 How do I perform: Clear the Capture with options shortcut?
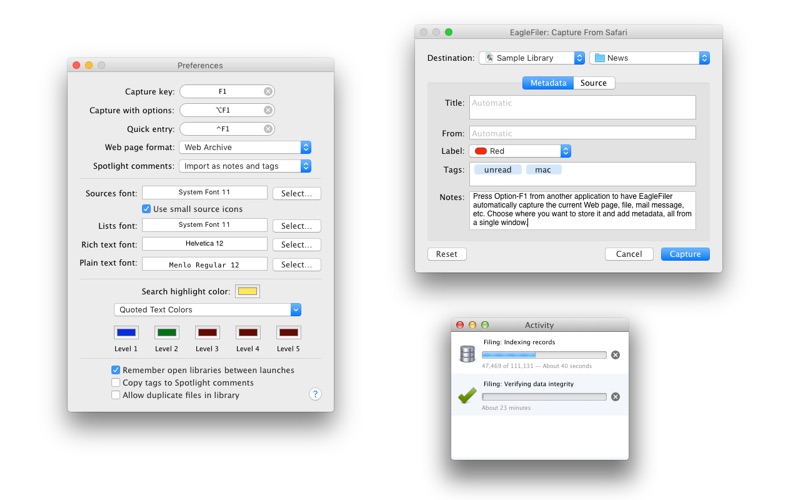pyautogui.click(x=268, y=110)
